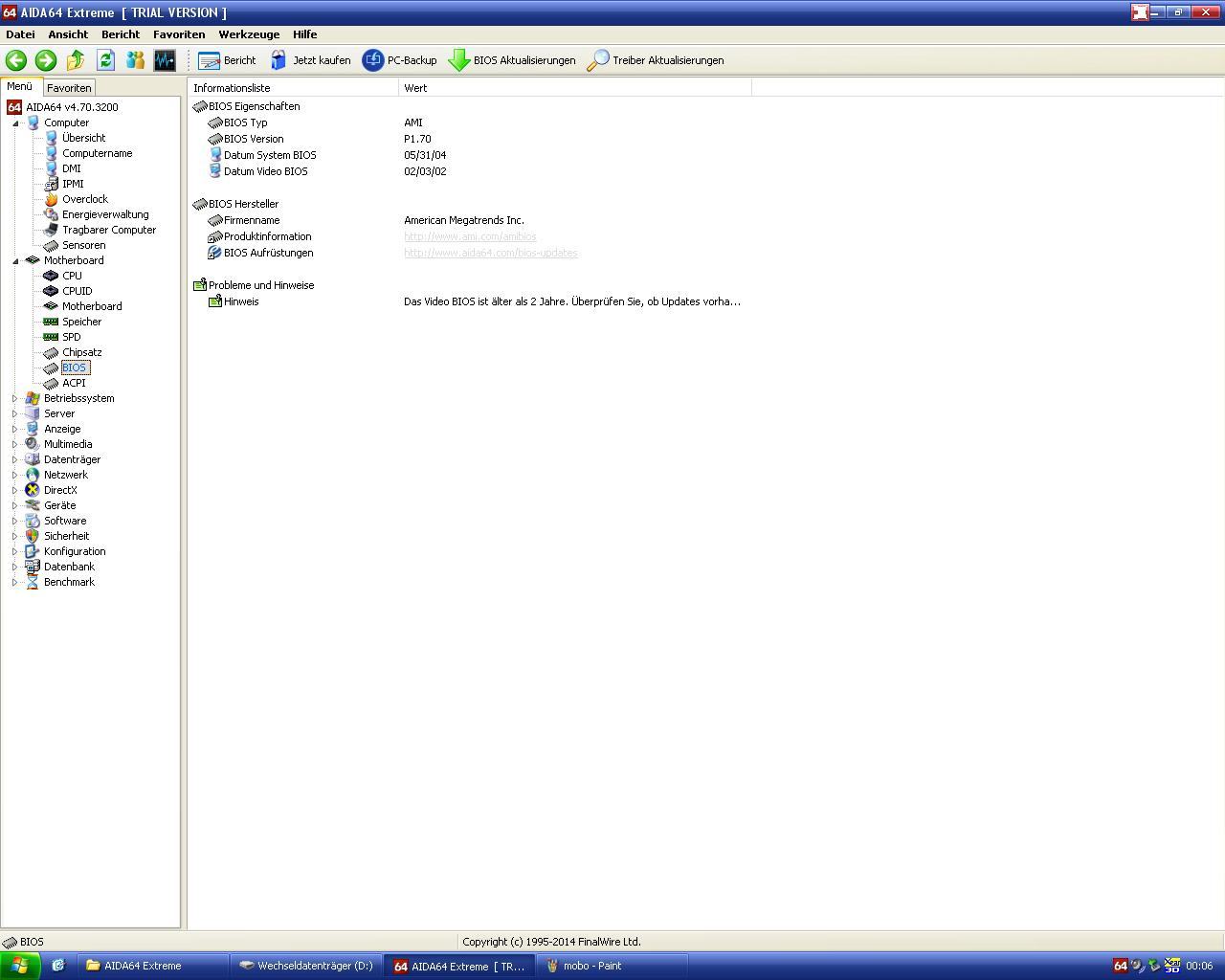The width and height of the screenshot is (1225, 980).
Task: Select Energieverwaltung in the tree
Action: click(x=105, y=214)
